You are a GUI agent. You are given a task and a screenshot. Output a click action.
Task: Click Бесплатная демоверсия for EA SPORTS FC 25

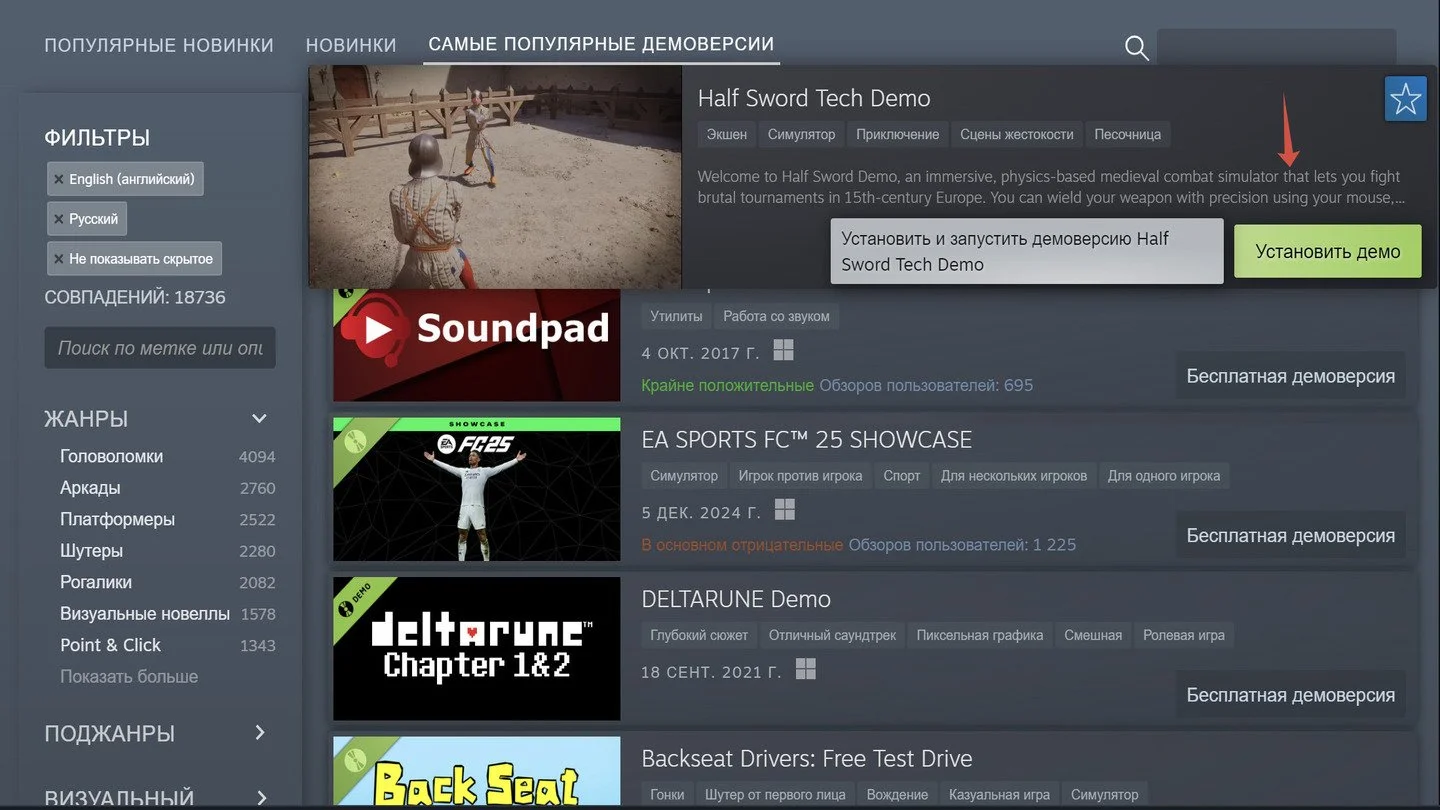1290,535
